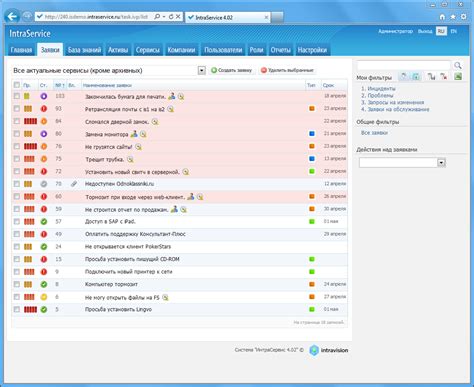Click the magnifier search icon beside search box

(x=458, y=65)
